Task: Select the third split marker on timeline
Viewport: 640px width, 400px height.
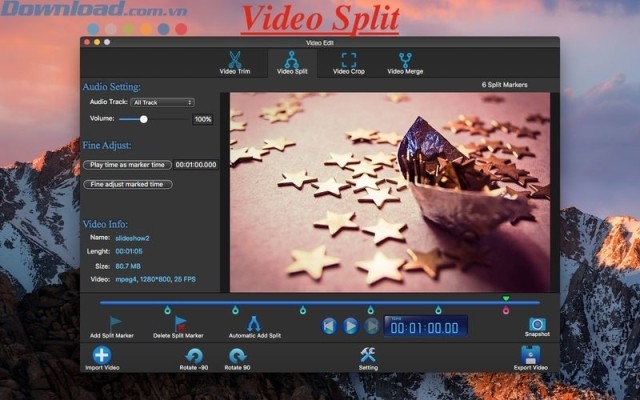Action: [303, 311]
